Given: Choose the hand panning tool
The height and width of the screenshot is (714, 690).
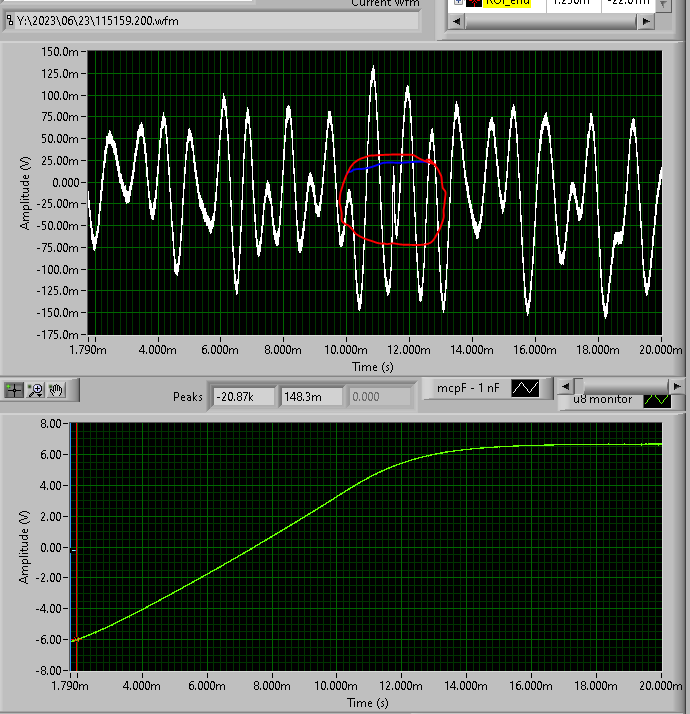Looking at the screenshot, I should 56,390.
